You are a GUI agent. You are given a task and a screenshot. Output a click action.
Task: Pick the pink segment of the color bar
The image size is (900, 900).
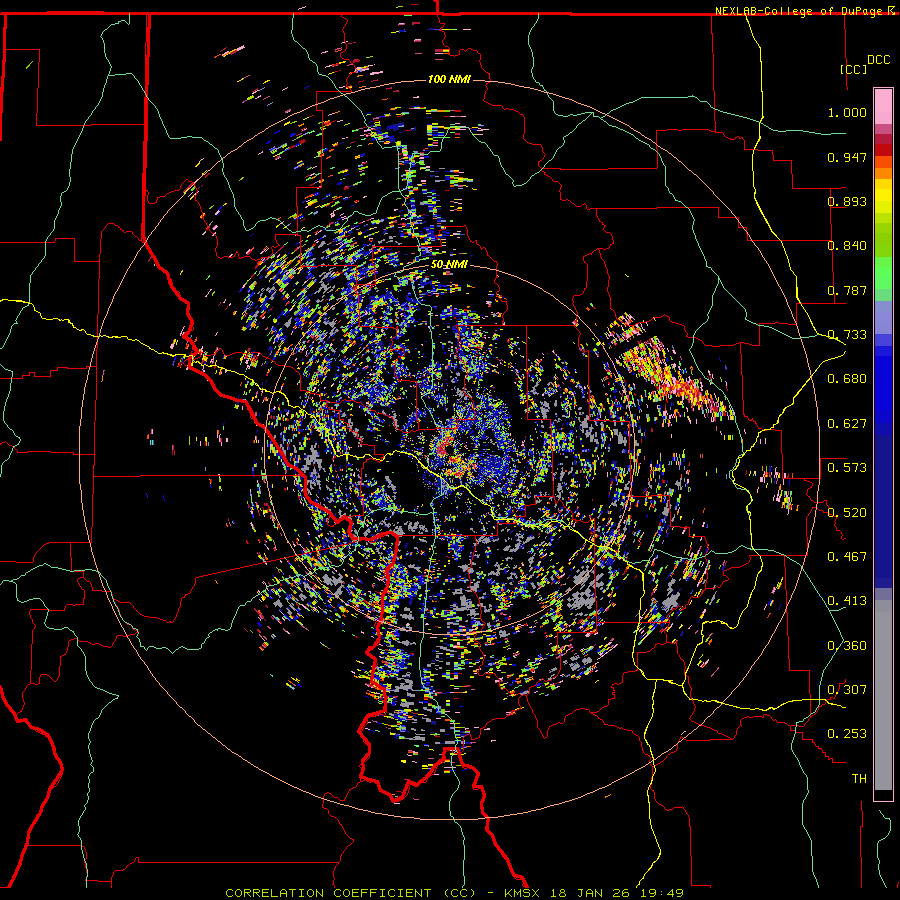click(883, 106)
